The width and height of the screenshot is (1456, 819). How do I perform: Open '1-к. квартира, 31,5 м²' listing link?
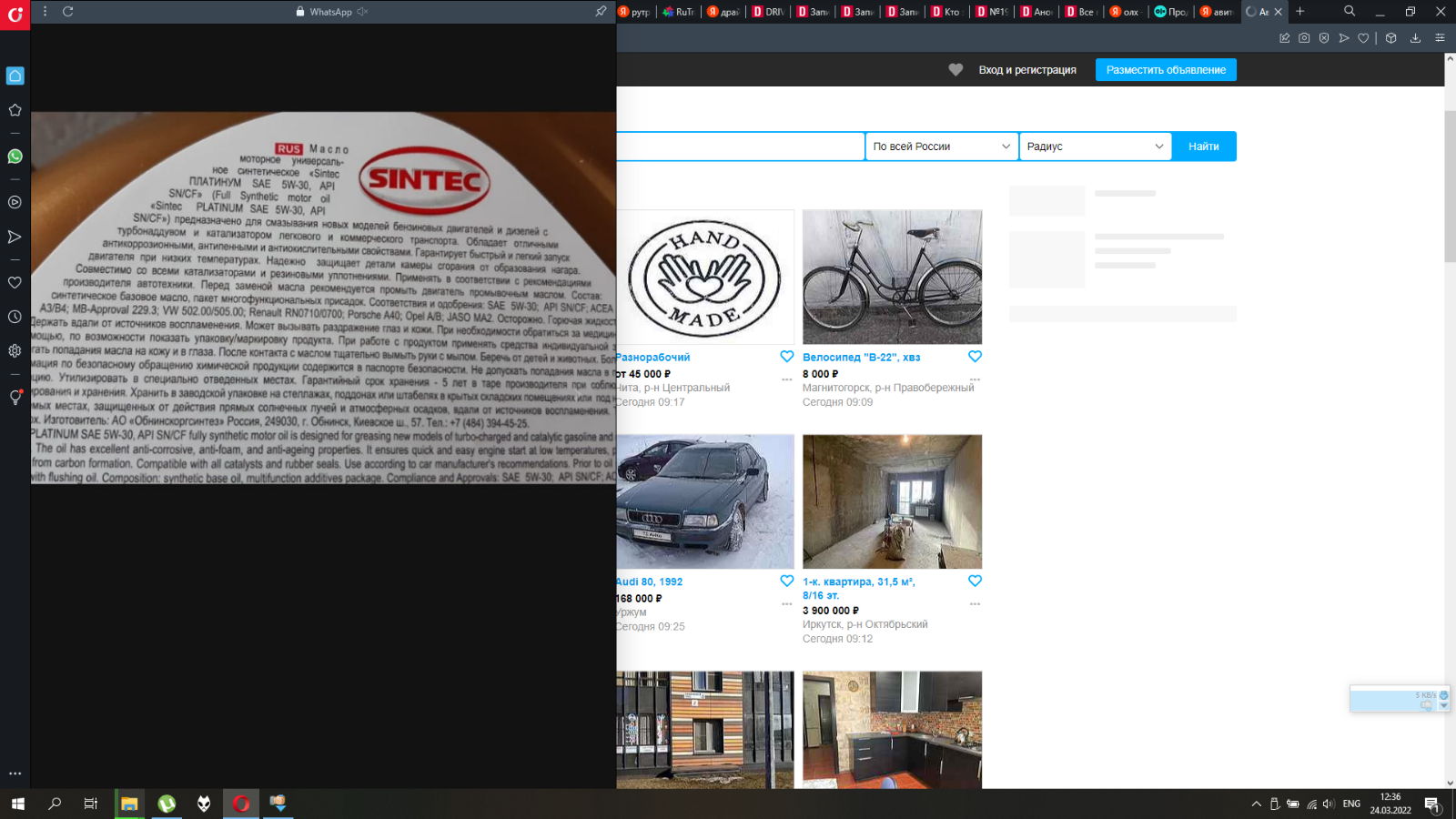859,588
